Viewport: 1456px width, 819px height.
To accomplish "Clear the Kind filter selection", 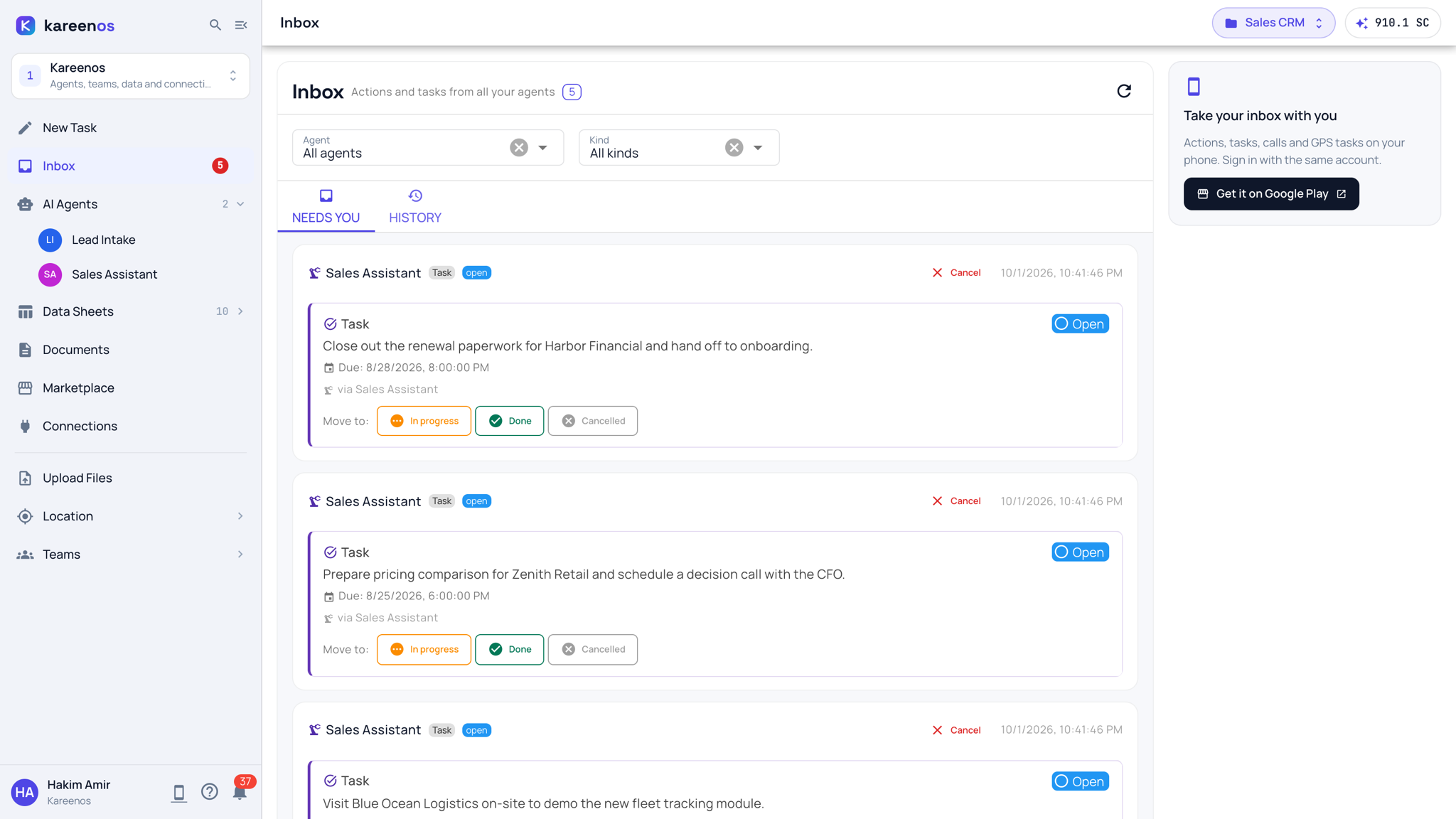I will tap(734, 147).
